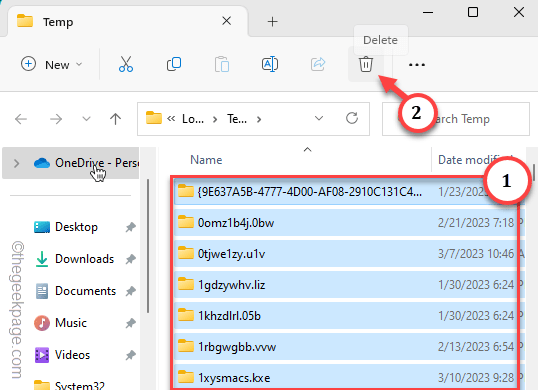This screenshot has width=538, height=390.
Task: Minimize the File Explorer window
Action: click(428, 12)
